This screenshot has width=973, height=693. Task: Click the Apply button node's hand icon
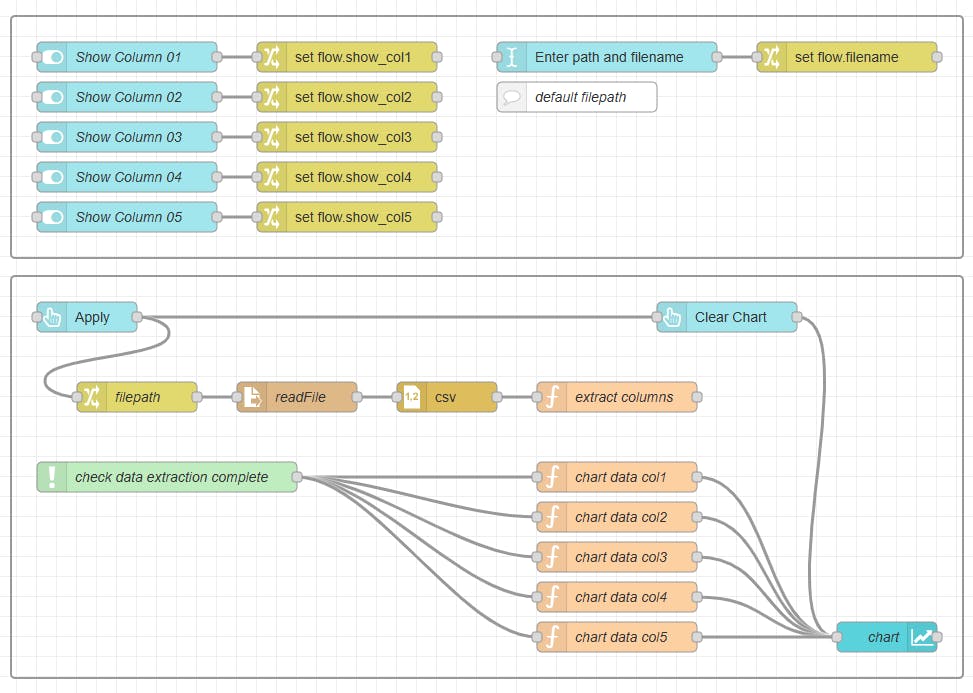53,317
